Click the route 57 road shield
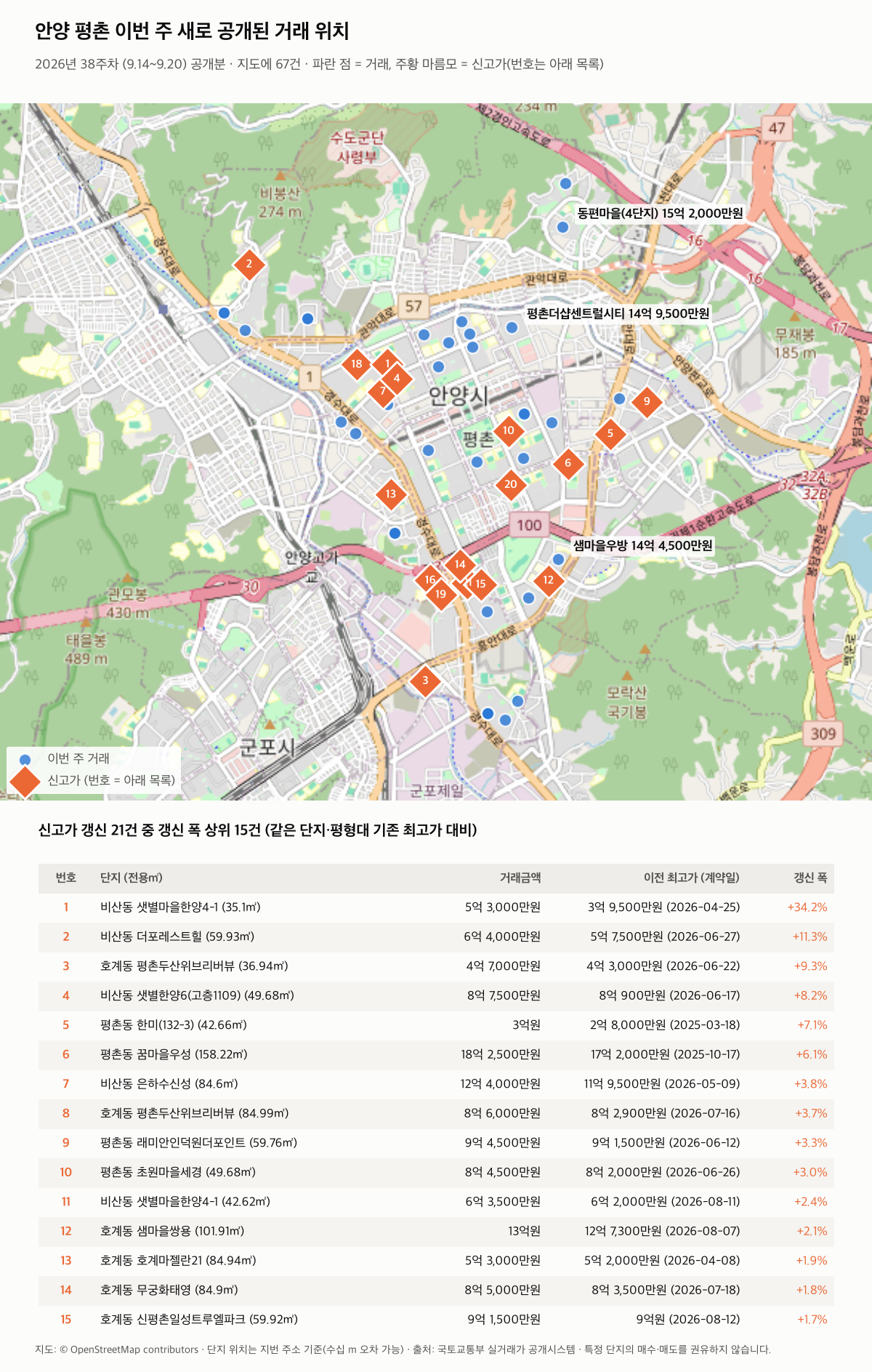 [413, 306]
